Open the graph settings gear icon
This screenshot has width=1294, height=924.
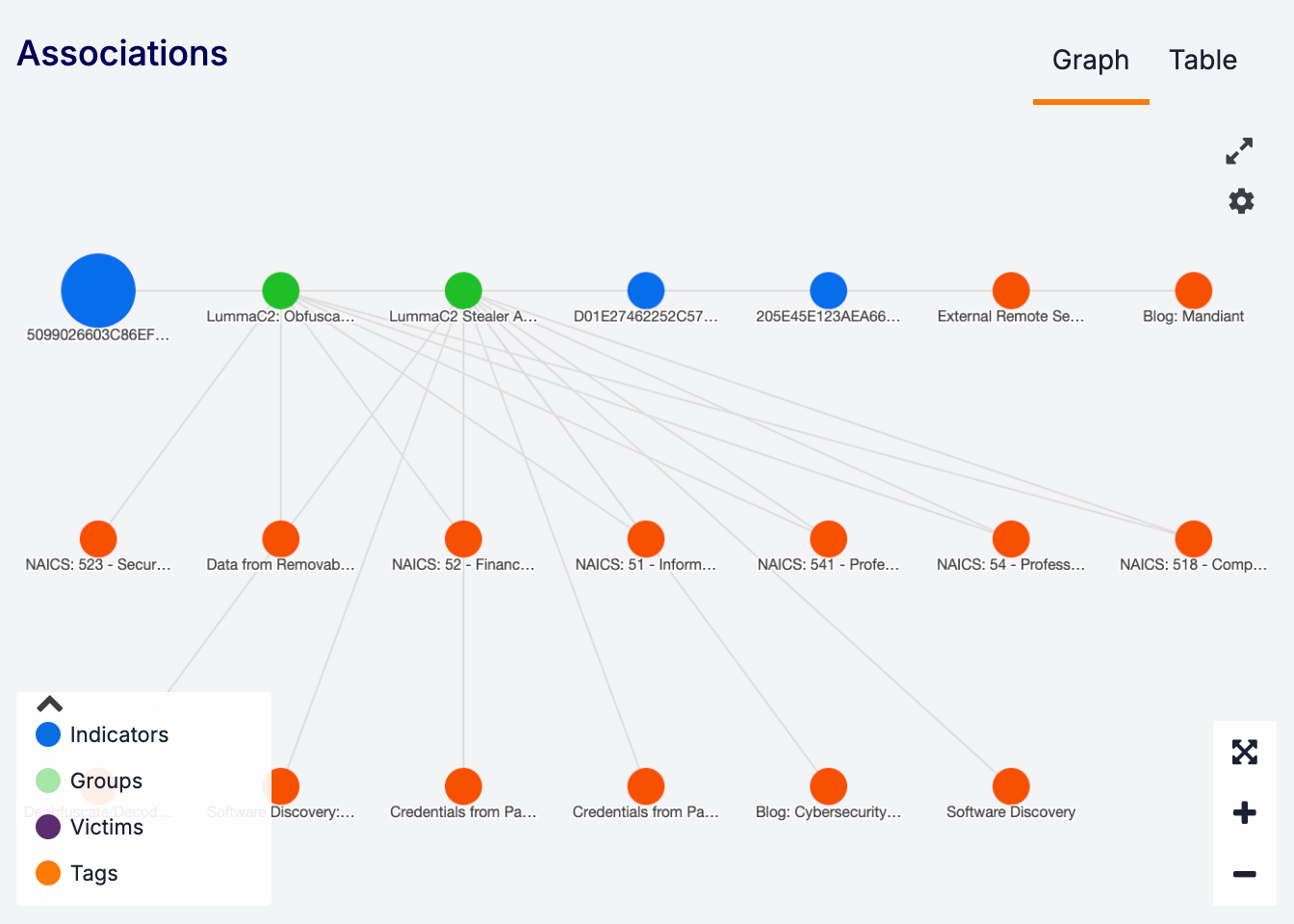click(1241, 201)
